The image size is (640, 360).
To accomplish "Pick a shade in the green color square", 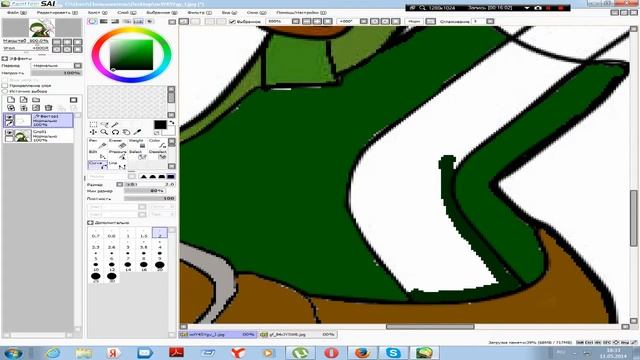I will coord(131,55).
